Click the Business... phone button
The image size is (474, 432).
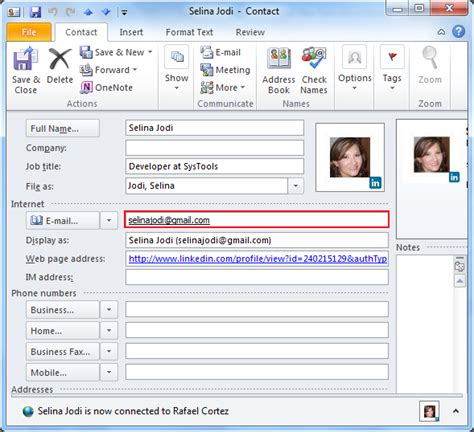click(63, 310)
